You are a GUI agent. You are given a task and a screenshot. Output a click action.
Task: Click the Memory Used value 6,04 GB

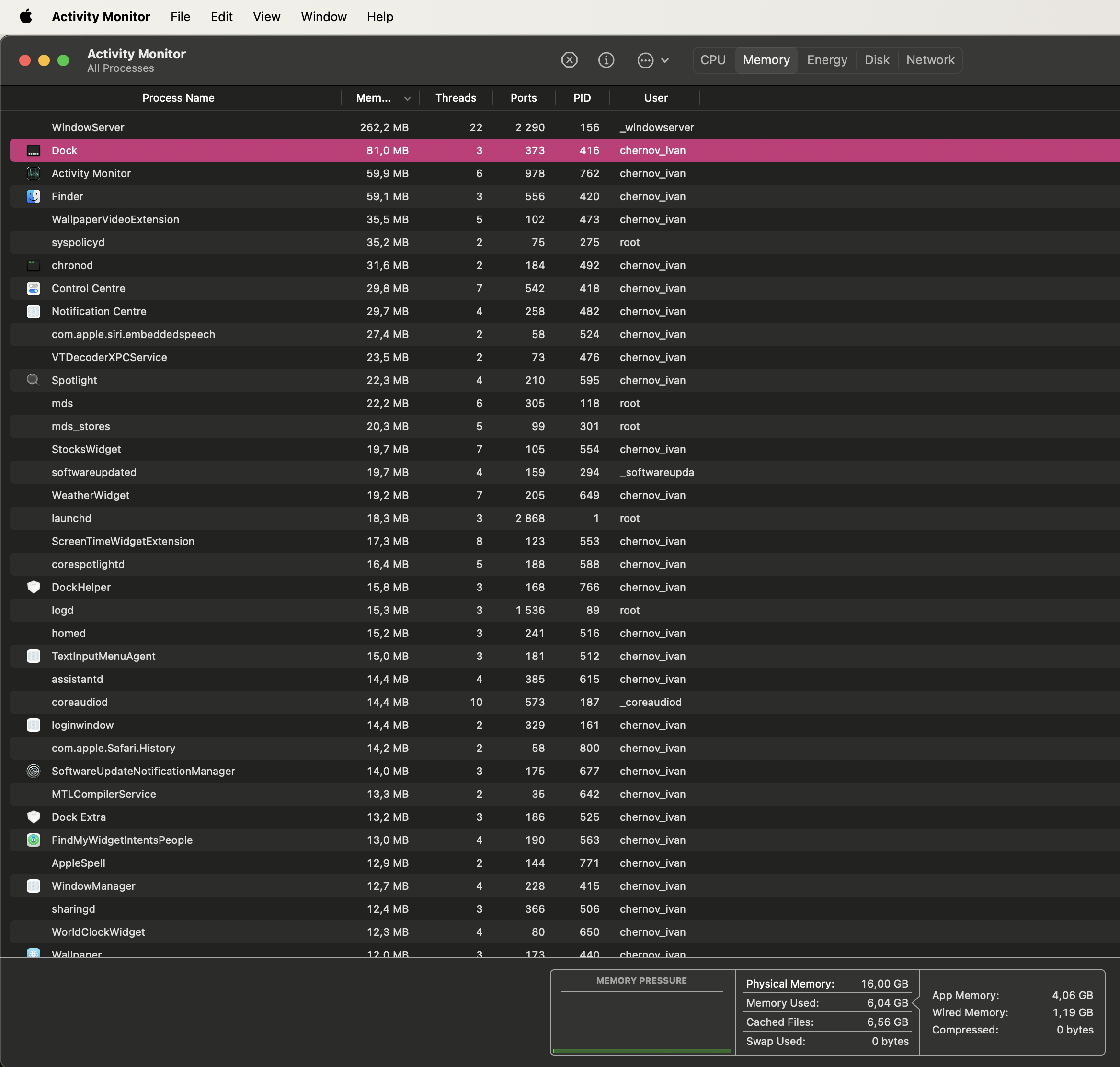click(887, 1003)
